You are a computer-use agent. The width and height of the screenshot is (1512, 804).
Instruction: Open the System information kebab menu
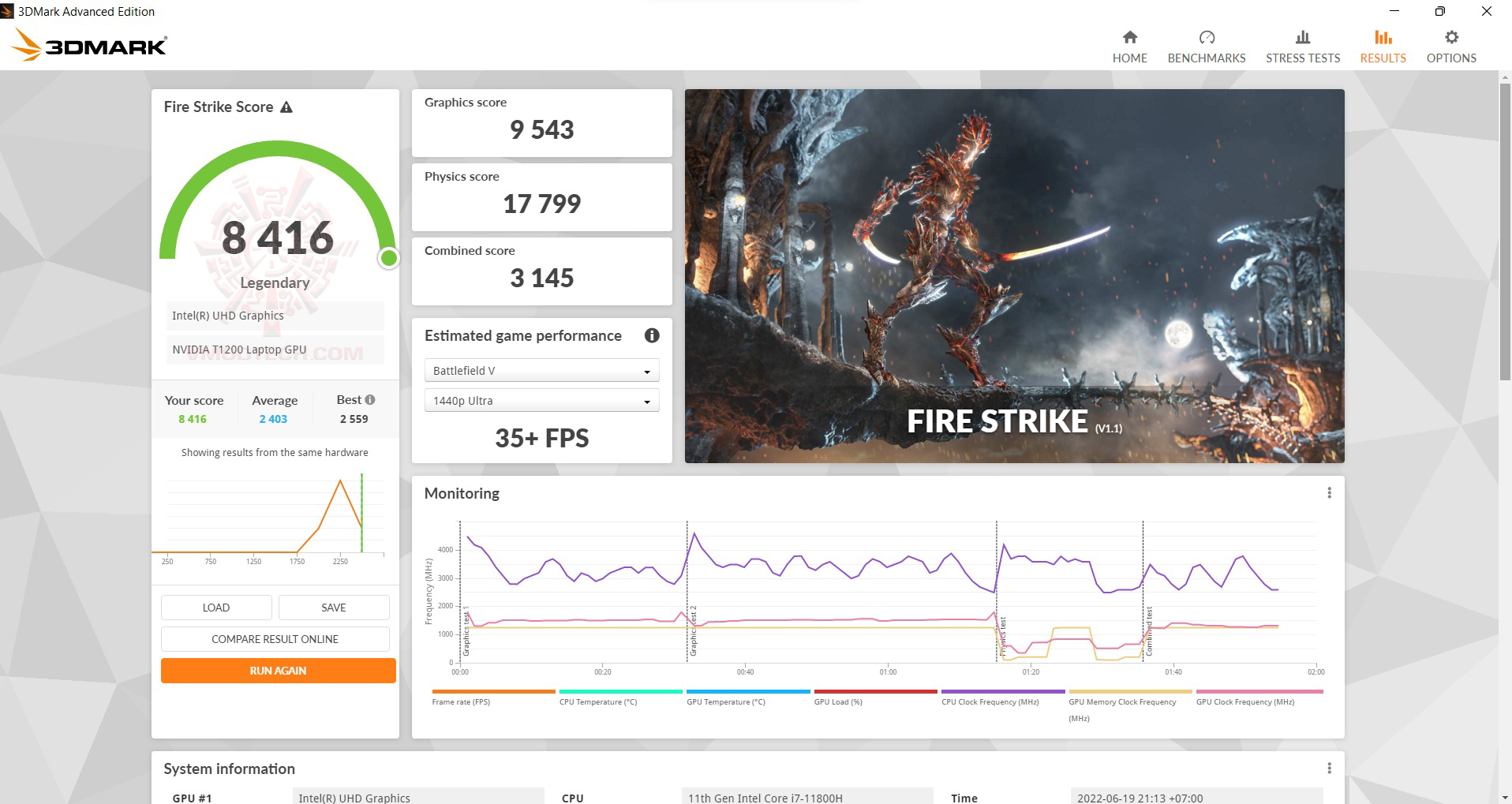coord(1330,768)
